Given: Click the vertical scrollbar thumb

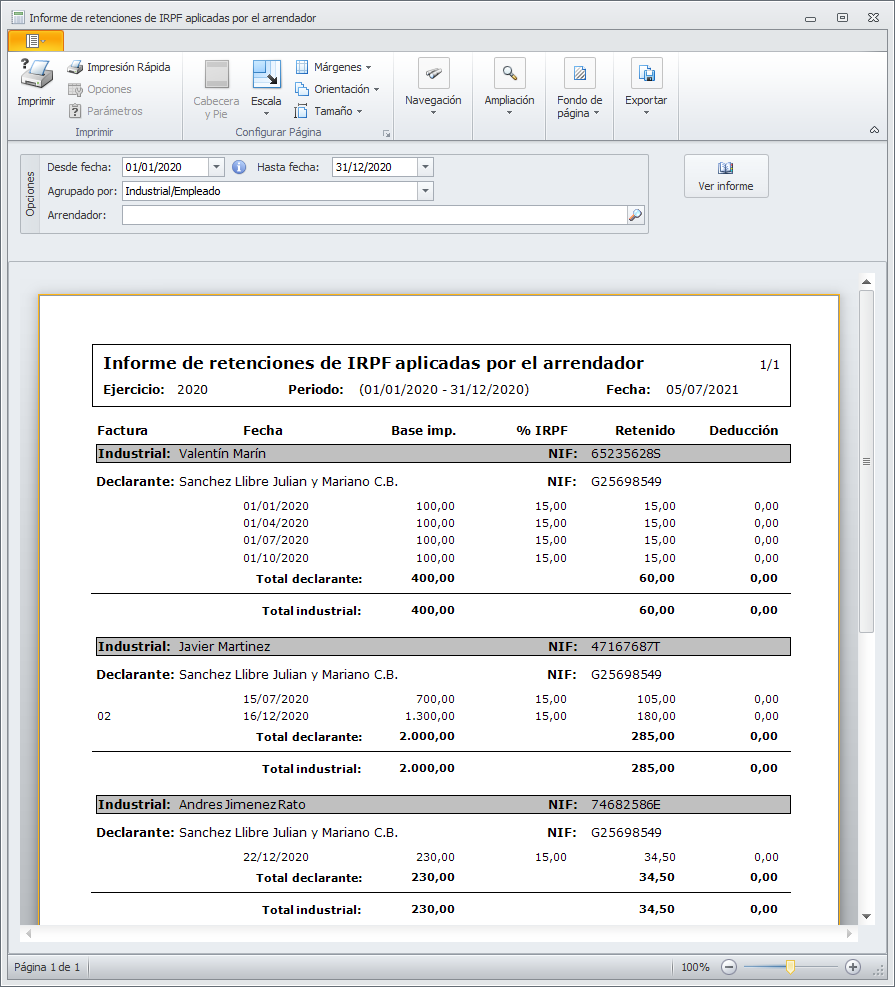Looking at the screenshot, I should pos(867,461).
